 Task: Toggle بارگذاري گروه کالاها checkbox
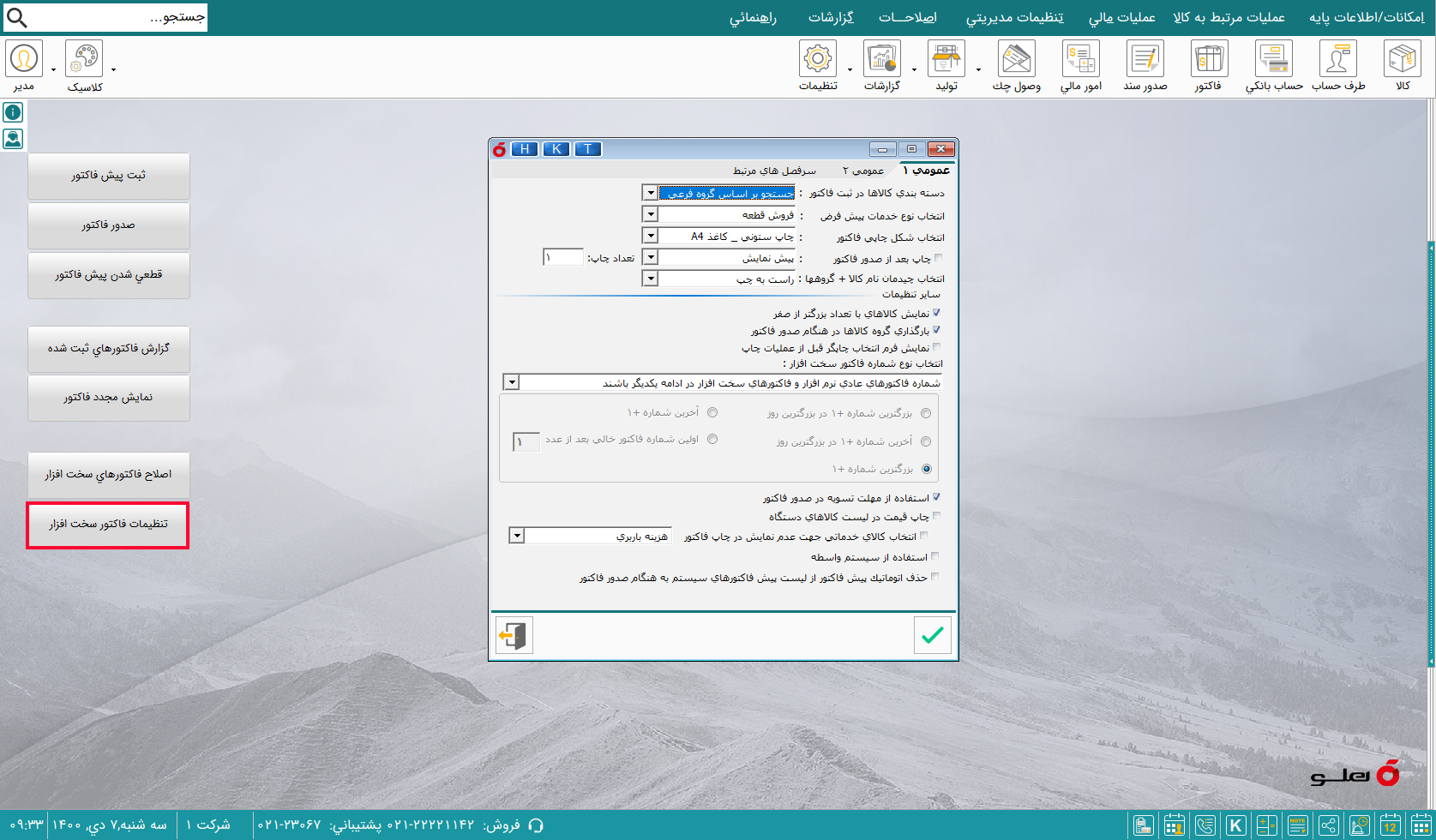[936, 330]
